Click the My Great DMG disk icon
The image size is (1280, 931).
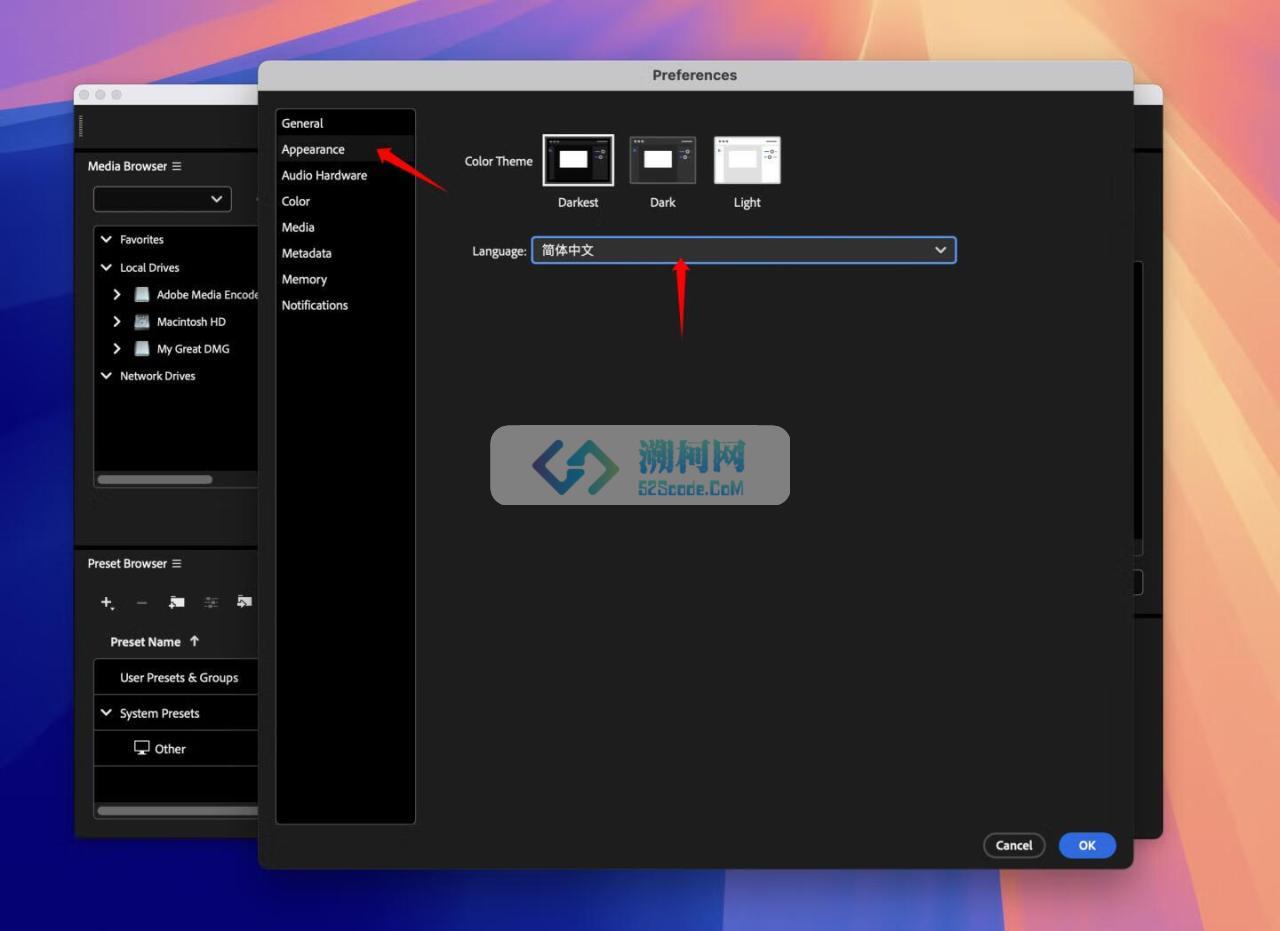(142, 348)
